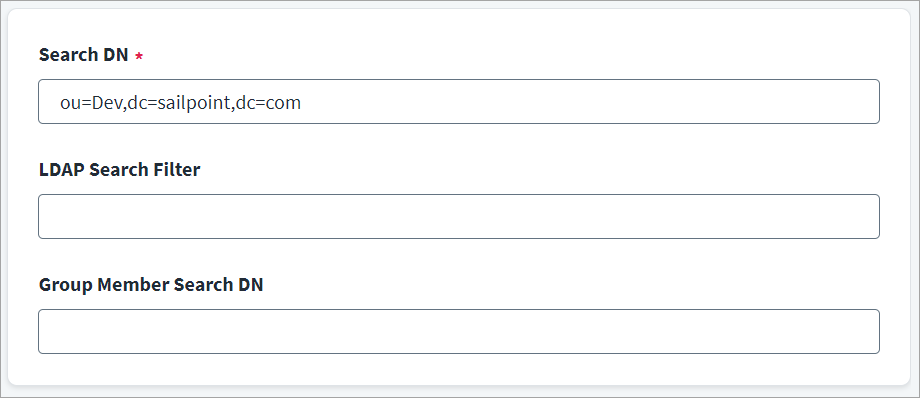The image size is (920, 398).
Task: Click "DN" in the Group Member Search DN label
Action: (x=251, y=285)
